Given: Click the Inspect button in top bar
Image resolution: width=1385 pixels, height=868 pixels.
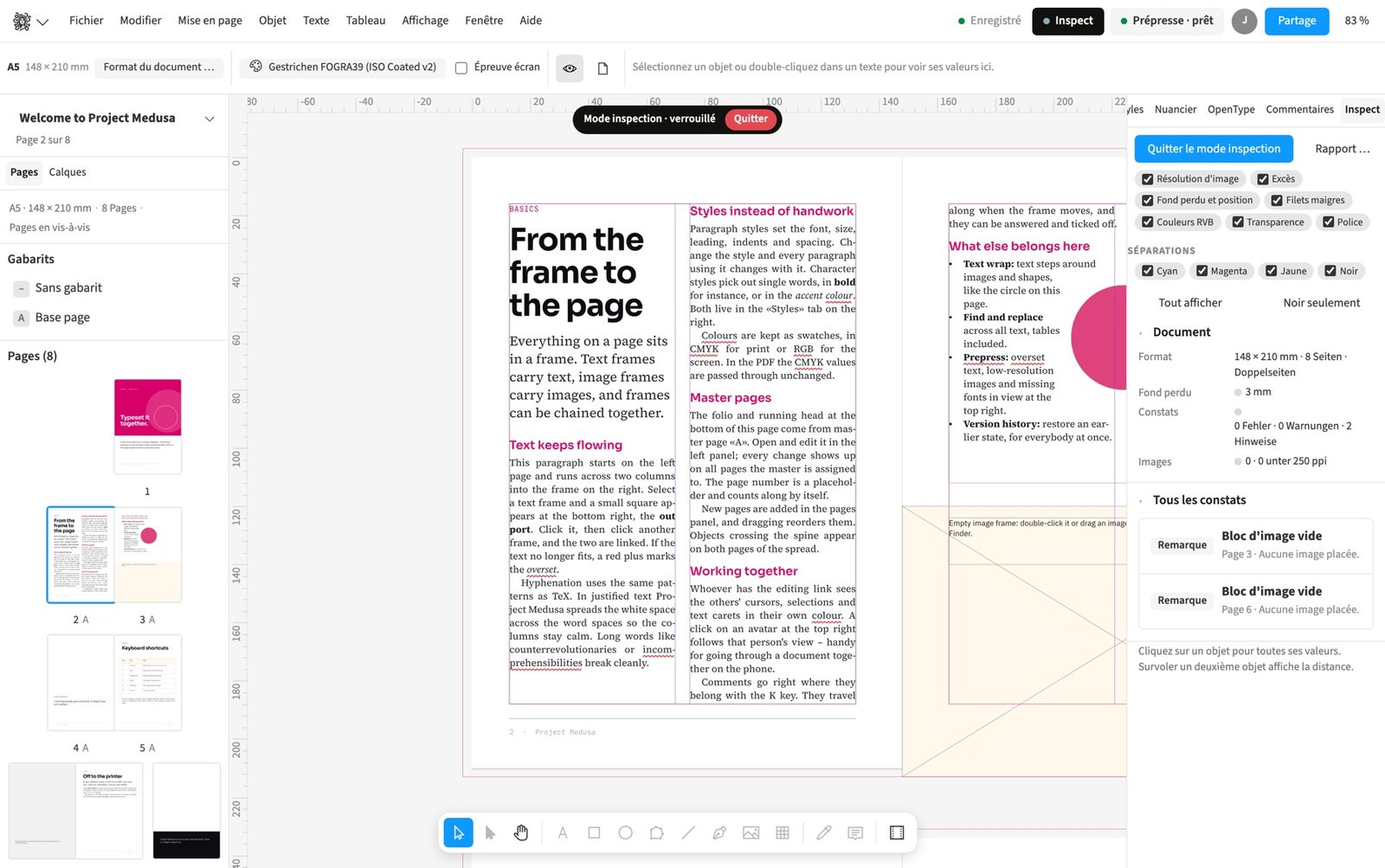Looking at the screenshot, I should click(x=1067, y=21).
